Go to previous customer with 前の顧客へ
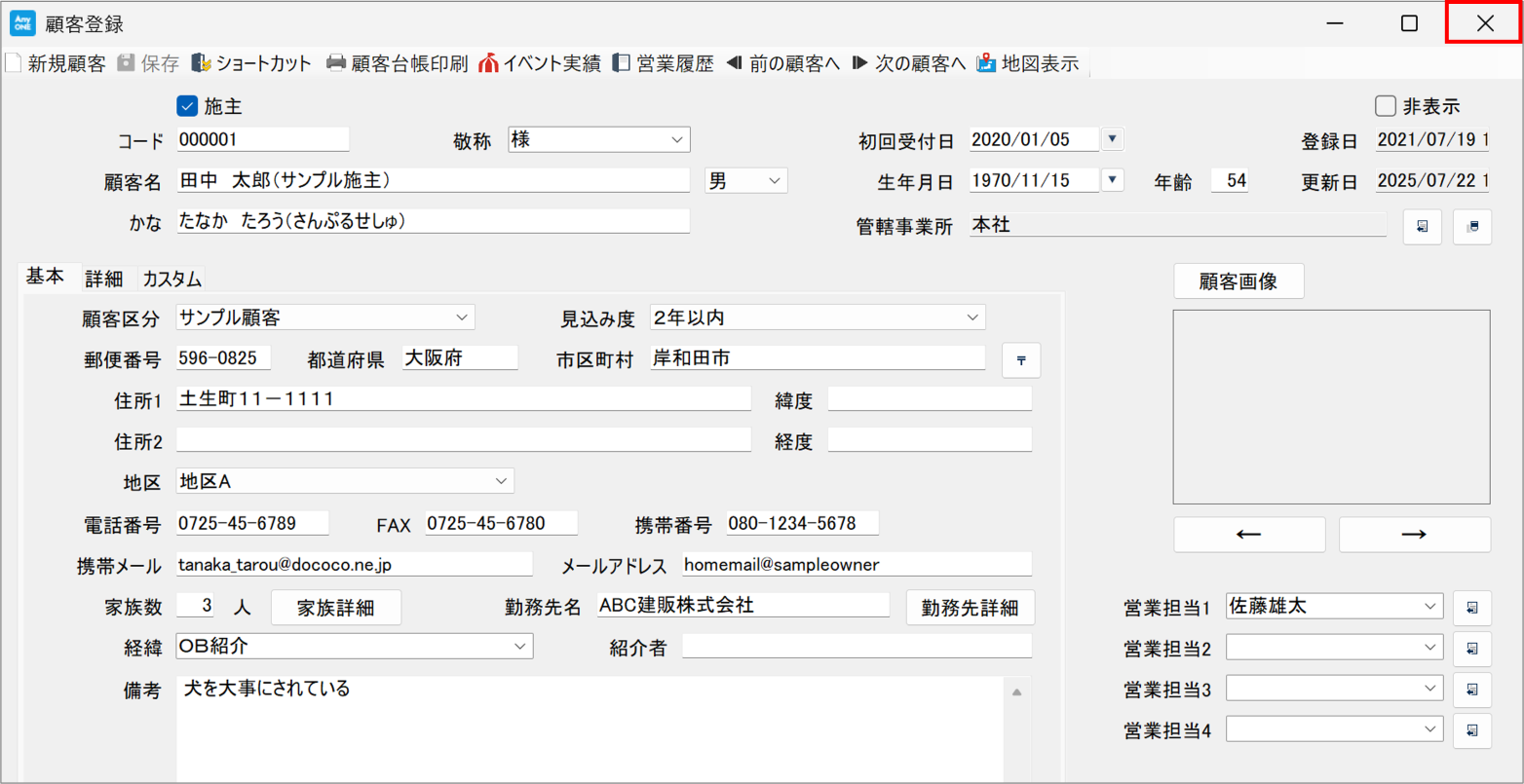The image size is (1524, 784). (782, 64)
